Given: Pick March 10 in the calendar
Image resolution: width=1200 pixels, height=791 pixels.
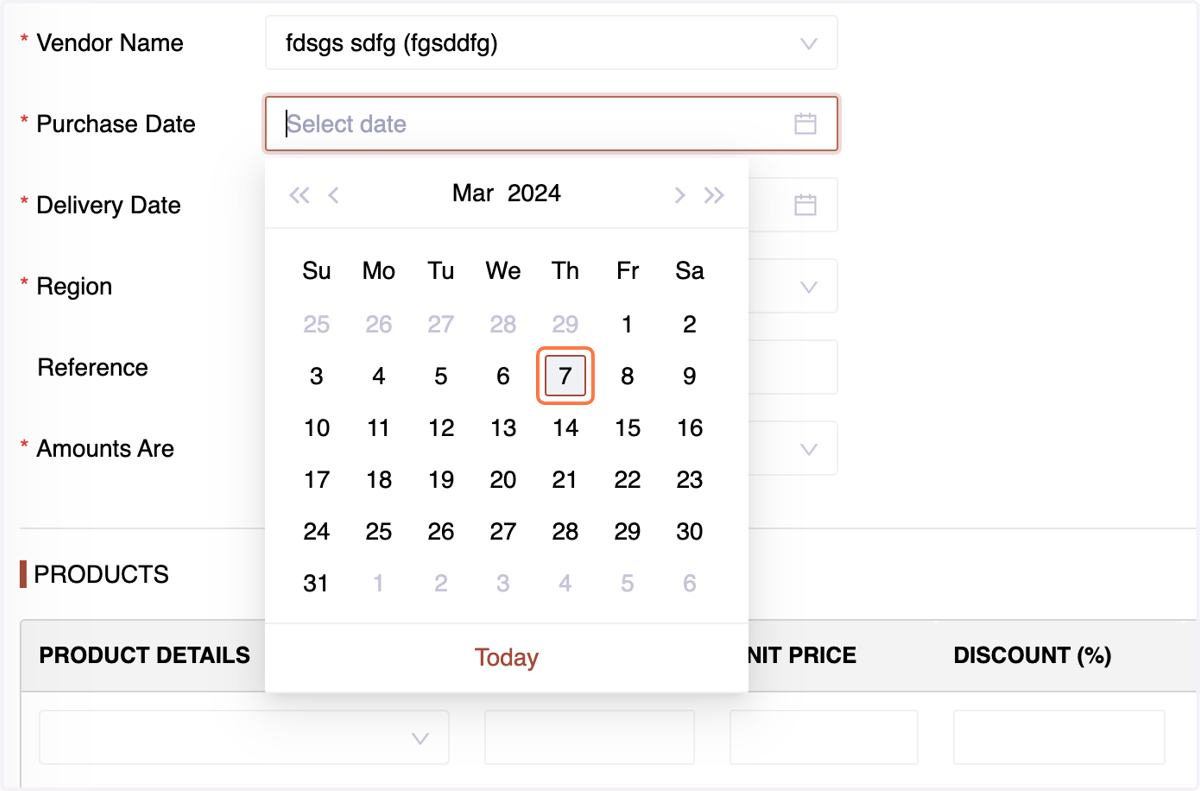Looking at the screenshot, I should coord(316,428).
